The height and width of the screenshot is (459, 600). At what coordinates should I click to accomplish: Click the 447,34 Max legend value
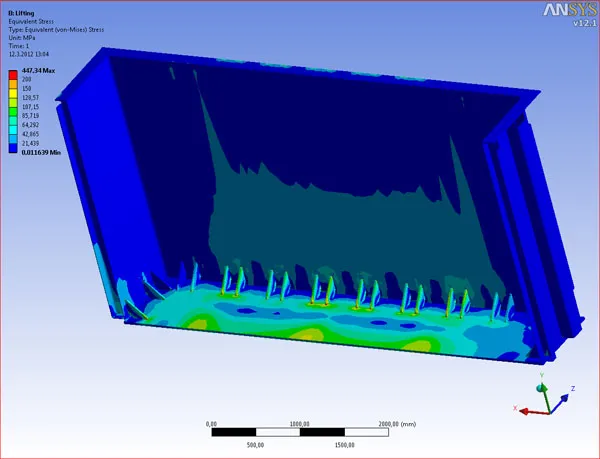click(39, 72)
